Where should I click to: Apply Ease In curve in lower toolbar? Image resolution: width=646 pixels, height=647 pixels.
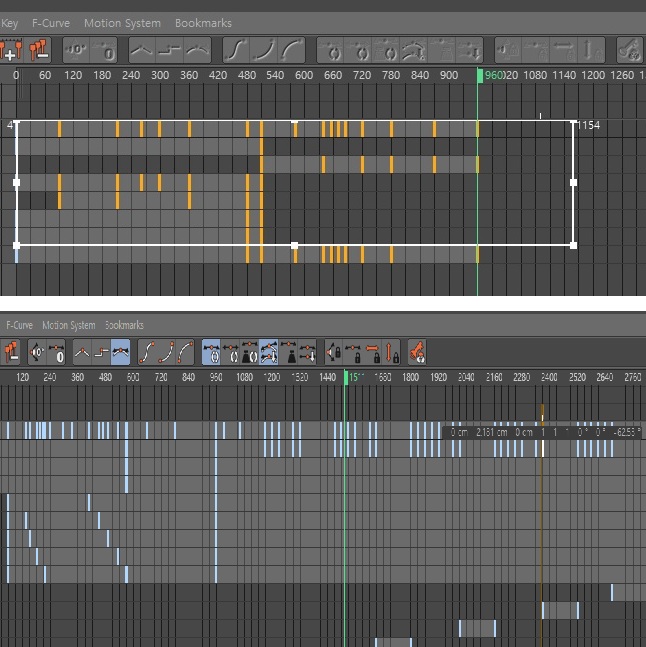[166, 352]
